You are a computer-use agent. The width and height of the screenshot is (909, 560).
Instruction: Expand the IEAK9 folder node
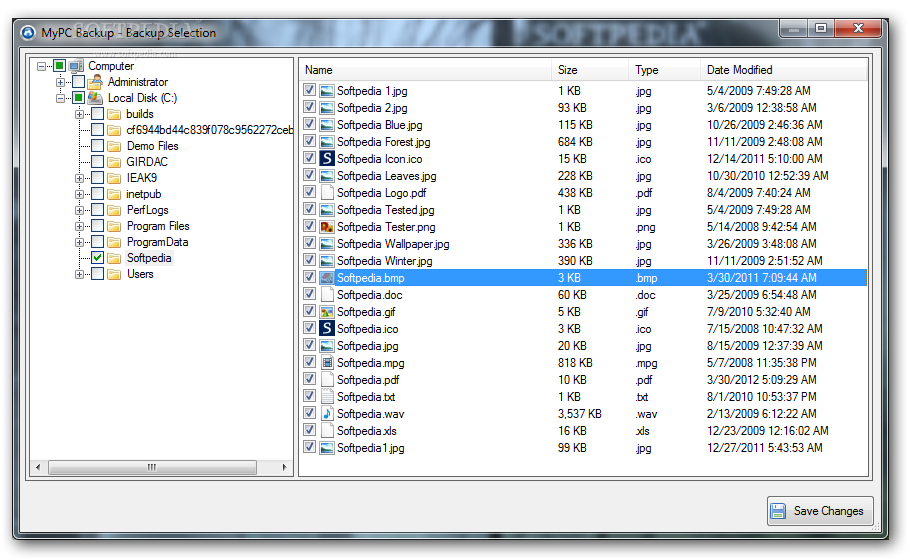click(x=79, y=179)
